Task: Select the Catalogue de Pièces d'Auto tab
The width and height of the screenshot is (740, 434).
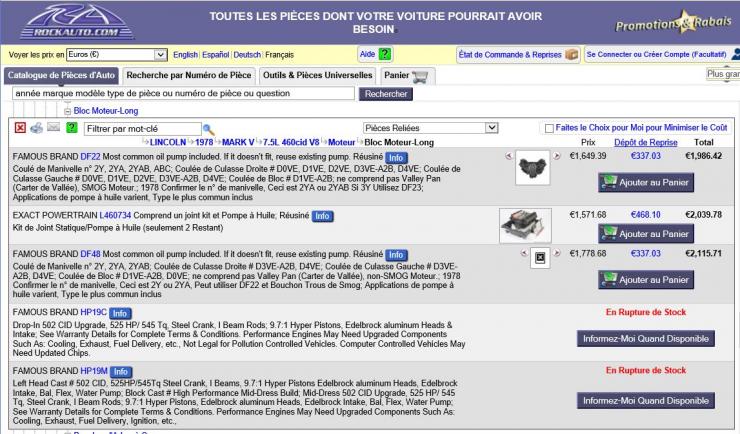Action: (x=61, y=75)
